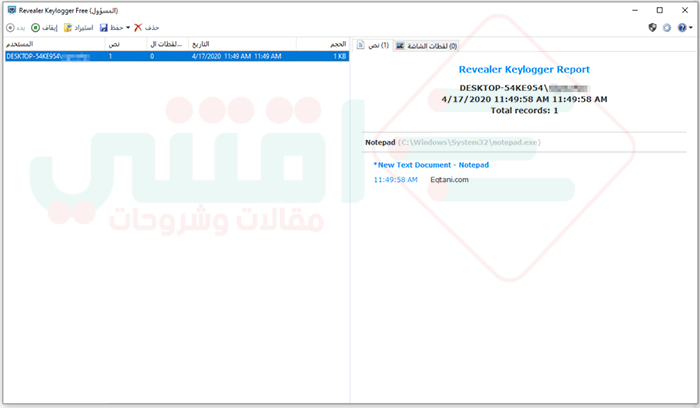
Task: Expand the dropdown arrow beside Help icon
Action: pos(691,28)
